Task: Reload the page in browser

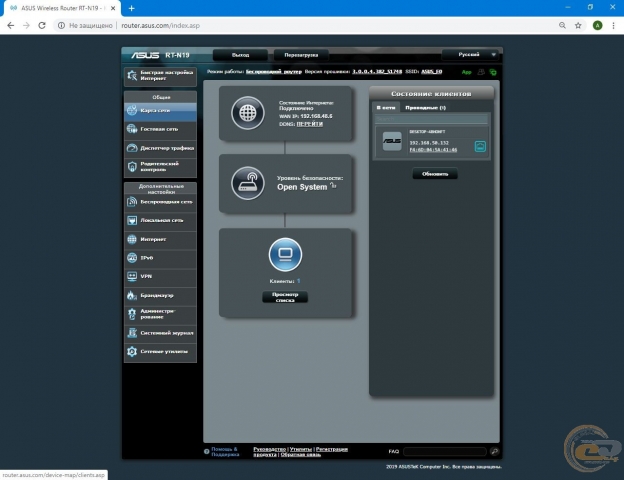Action: click(42, 25)
